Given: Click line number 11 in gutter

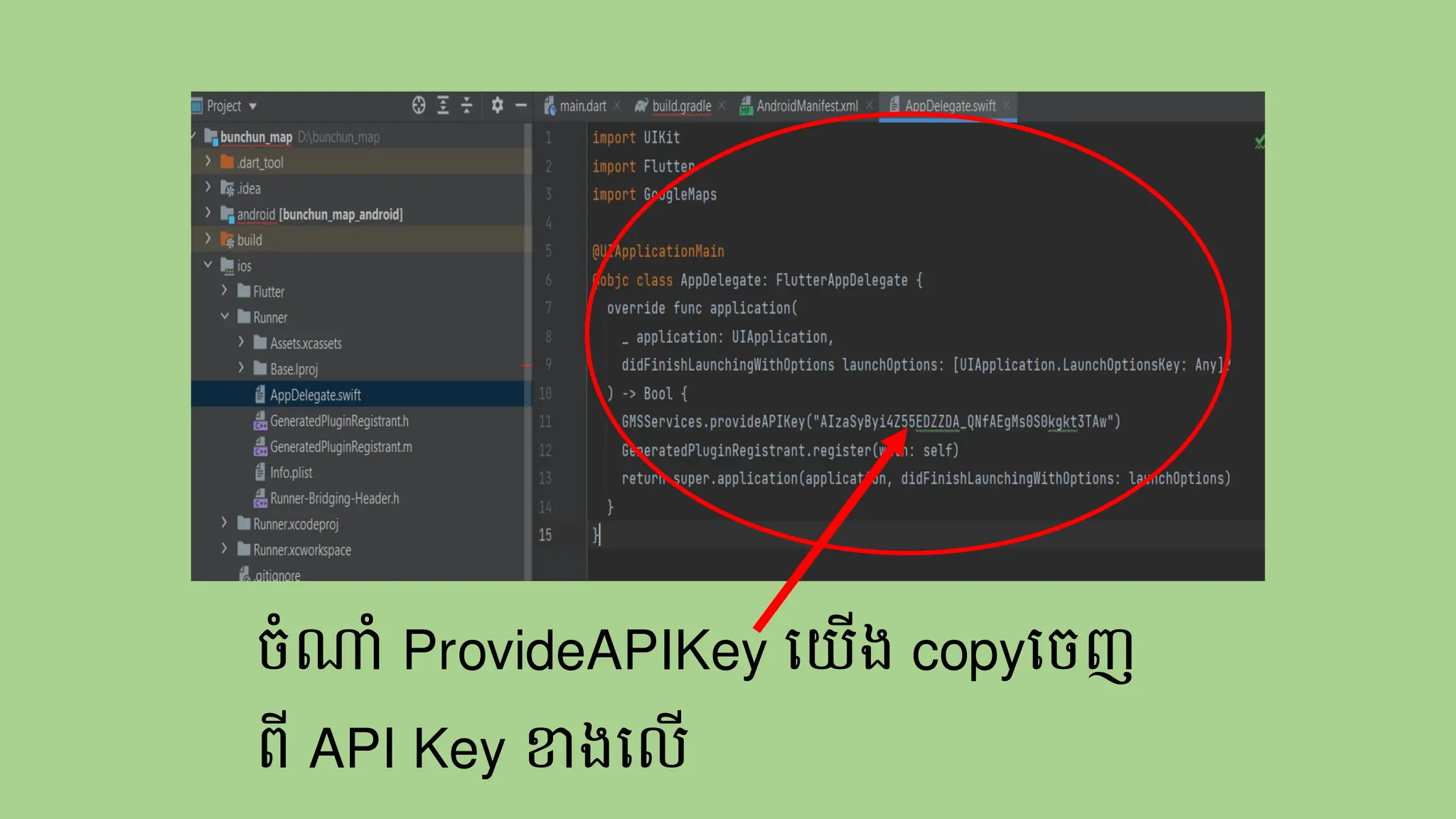Looking at the screenshot, I should coord(545,422).
